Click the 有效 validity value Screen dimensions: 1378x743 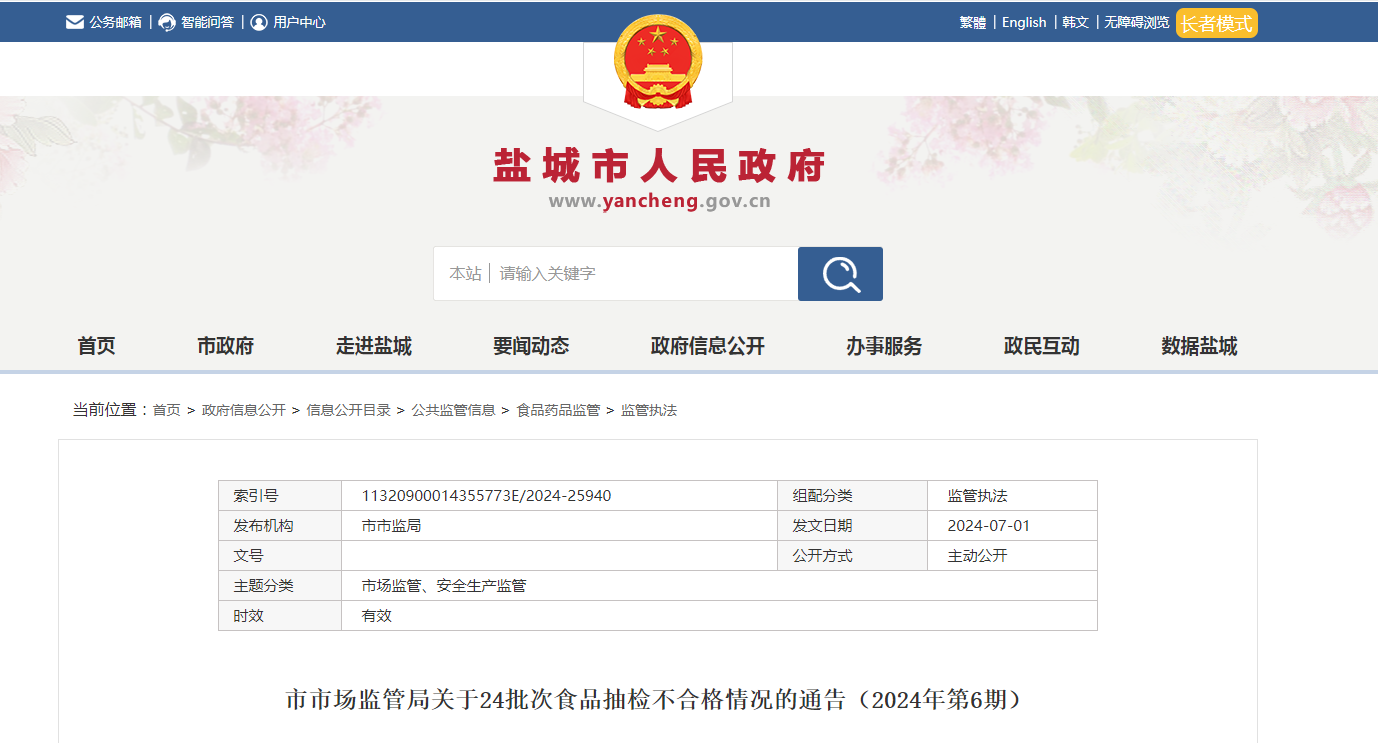(377, 616)
